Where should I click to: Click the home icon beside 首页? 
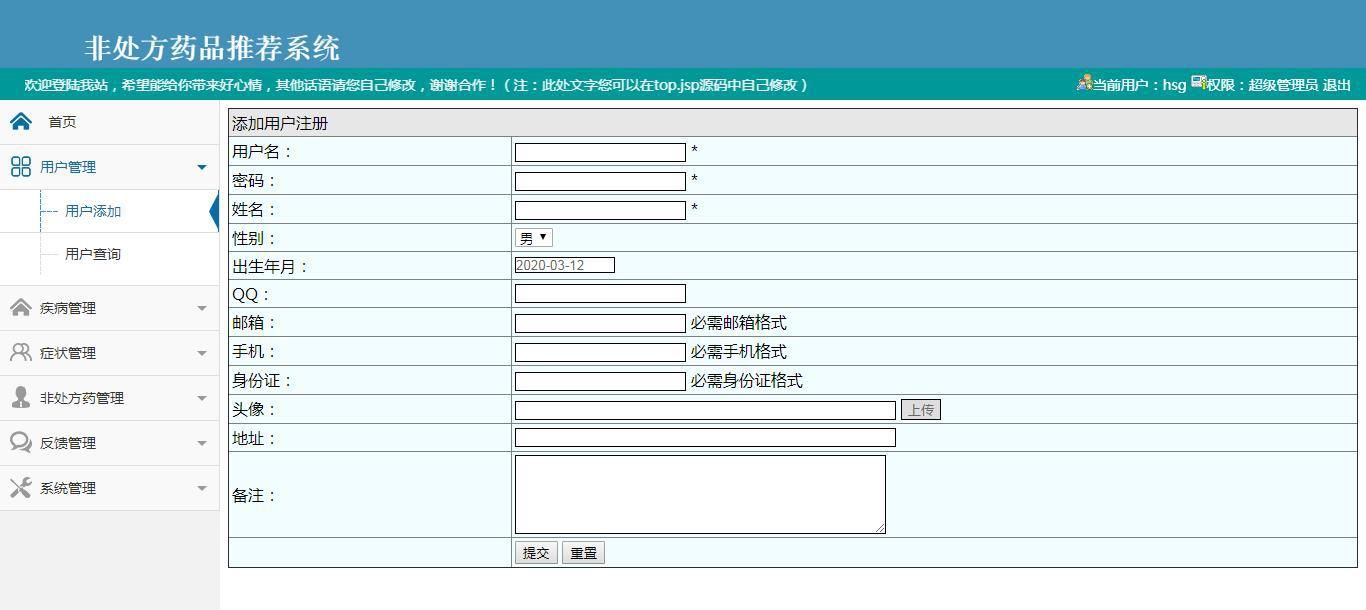[x=21, y=122]
